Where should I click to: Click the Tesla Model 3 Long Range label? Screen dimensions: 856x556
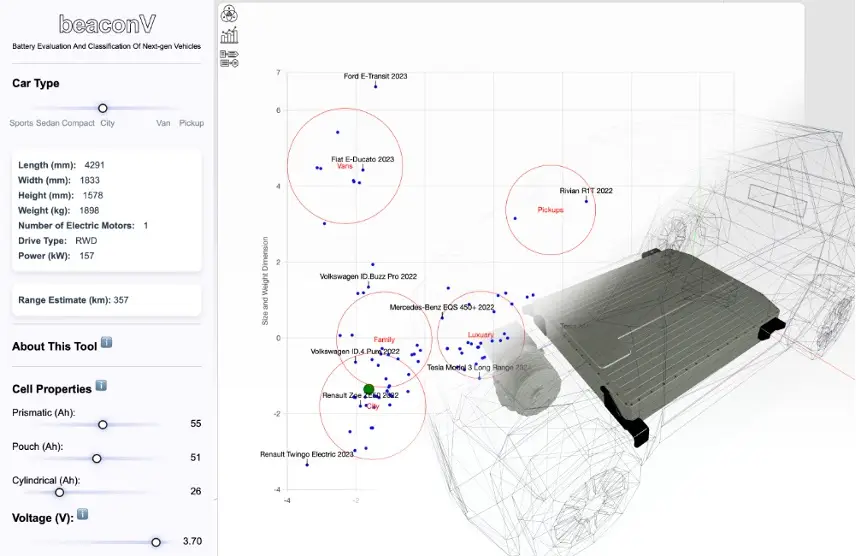click(x=478, y=367)
